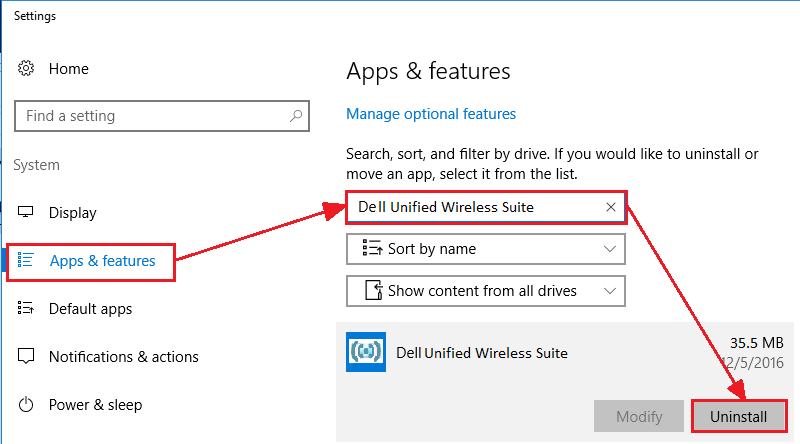800x444 pixels.
Task: Select the Display monitor icon
Action: click(x=26, y=212)
